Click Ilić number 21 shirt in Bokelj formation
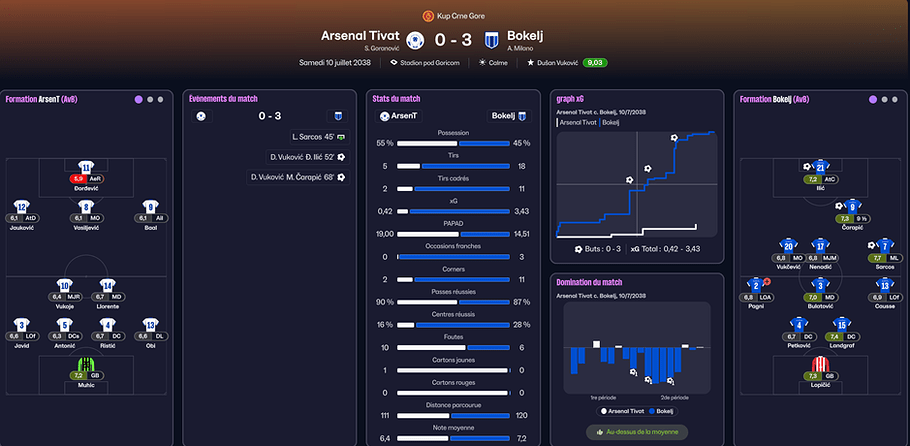This screenshot has height=446, width=910. tap(820, 167)
